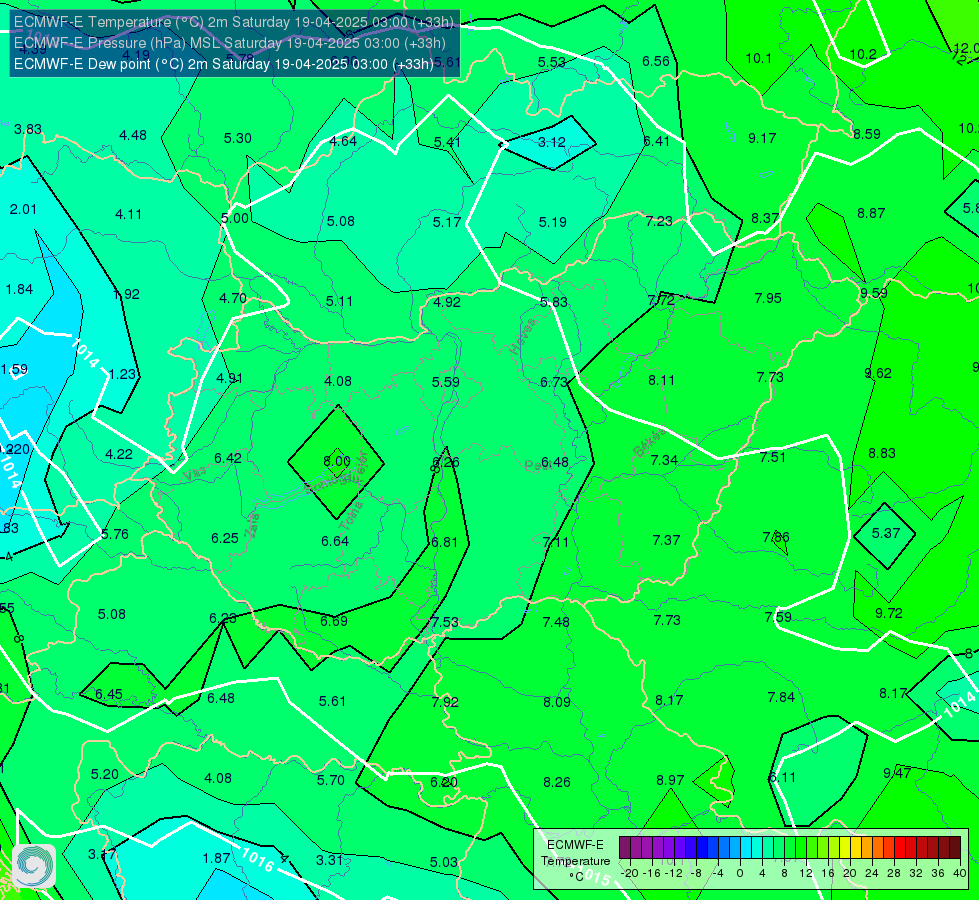The image size is (979, 900).
Task: Click the 5.19 grid value
Action: 553,222
